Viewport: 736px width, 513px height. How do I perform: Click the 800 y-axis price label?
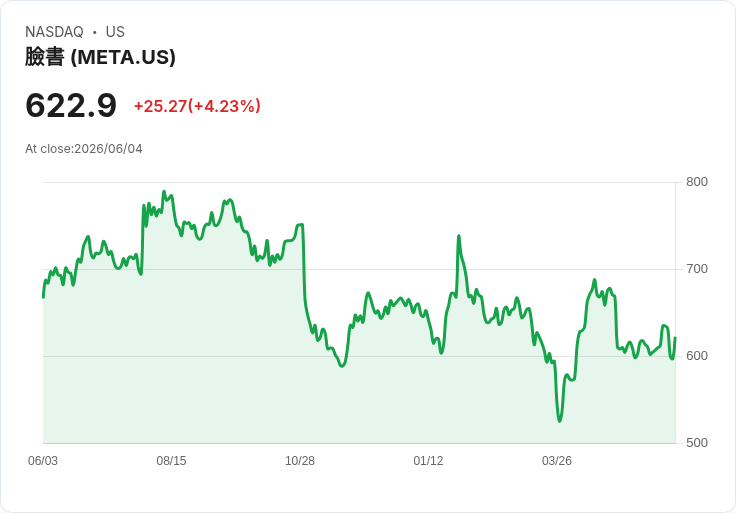pyautogui.click(x=697, y=182)
